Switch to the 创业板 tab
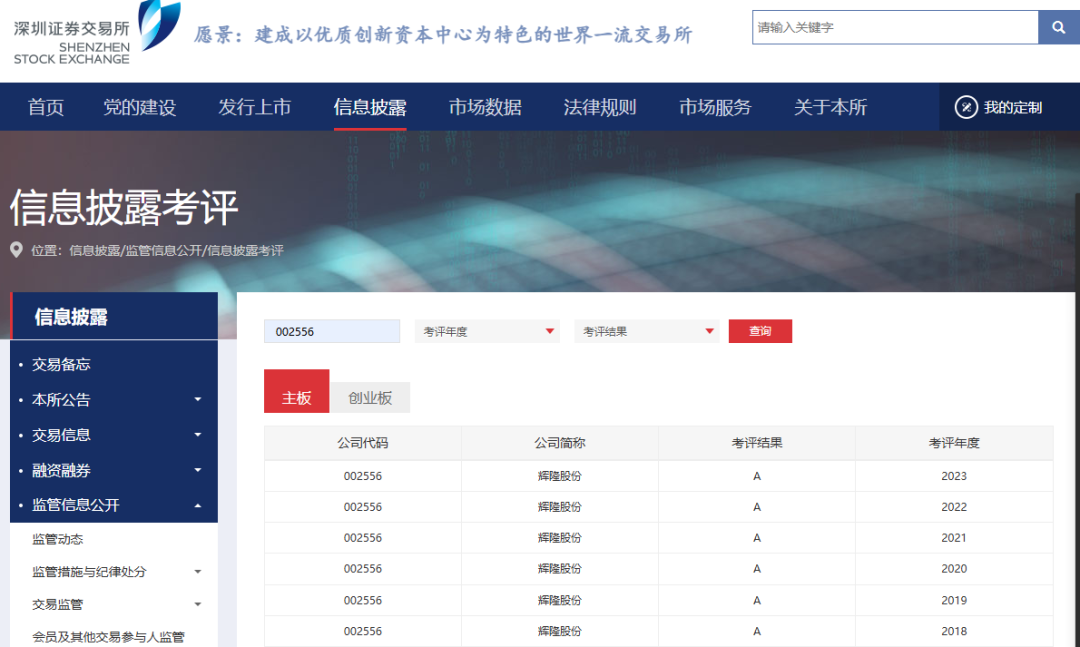This screenshot has height=647, width=1080. 370,398
